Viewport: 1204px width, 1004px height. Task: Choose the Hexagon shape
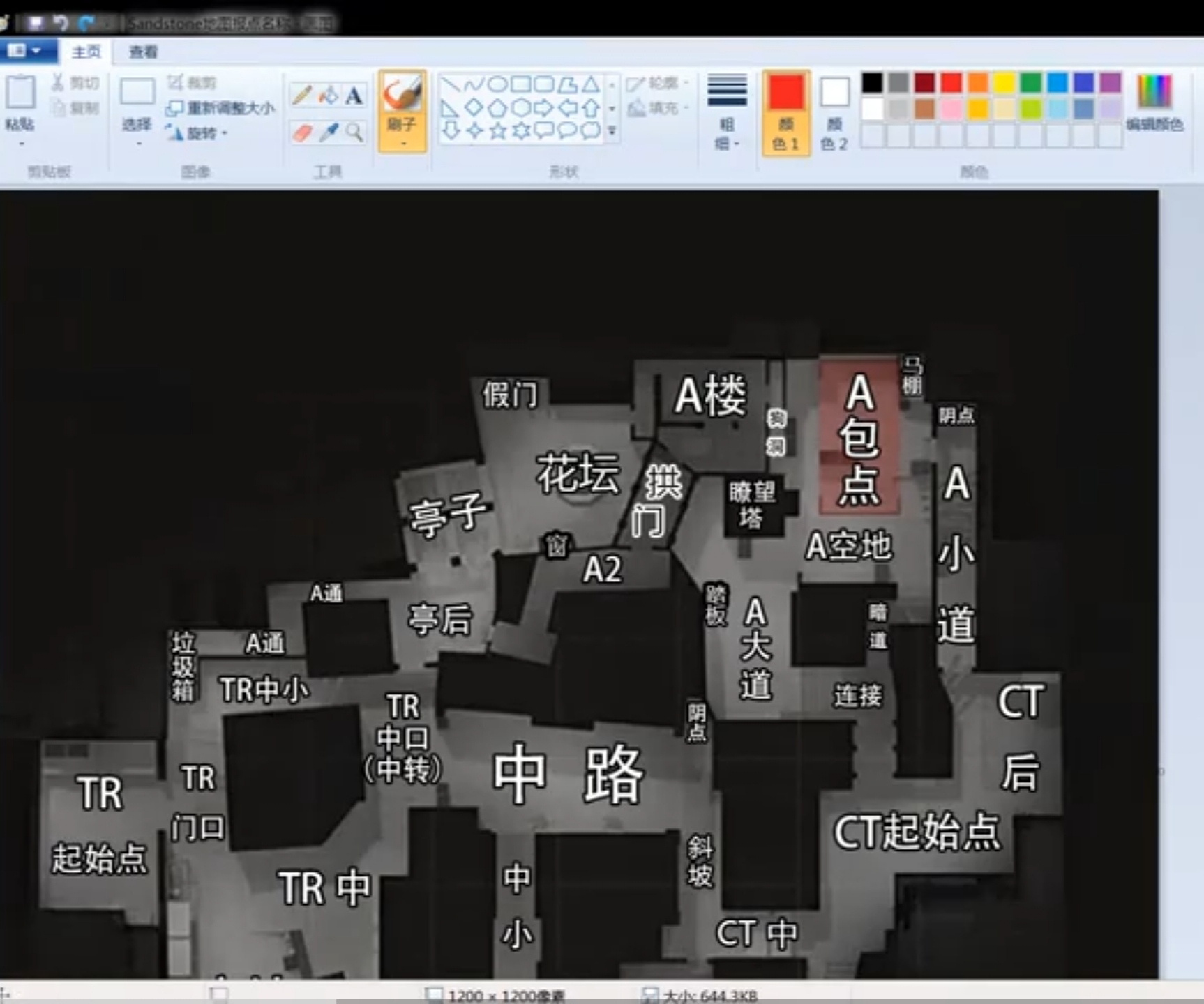coord(520,108)
